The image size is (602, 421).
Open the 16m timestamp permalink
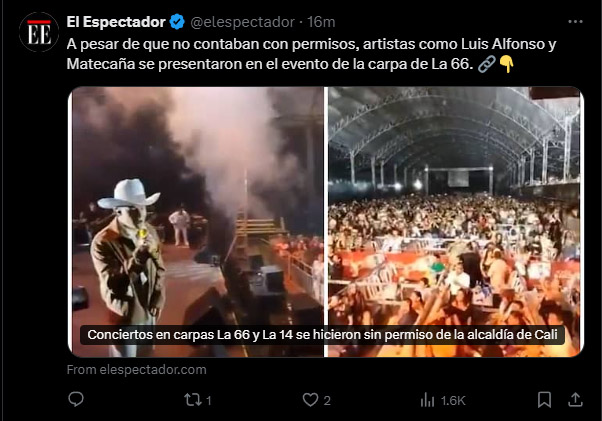(x=321, y=22)
